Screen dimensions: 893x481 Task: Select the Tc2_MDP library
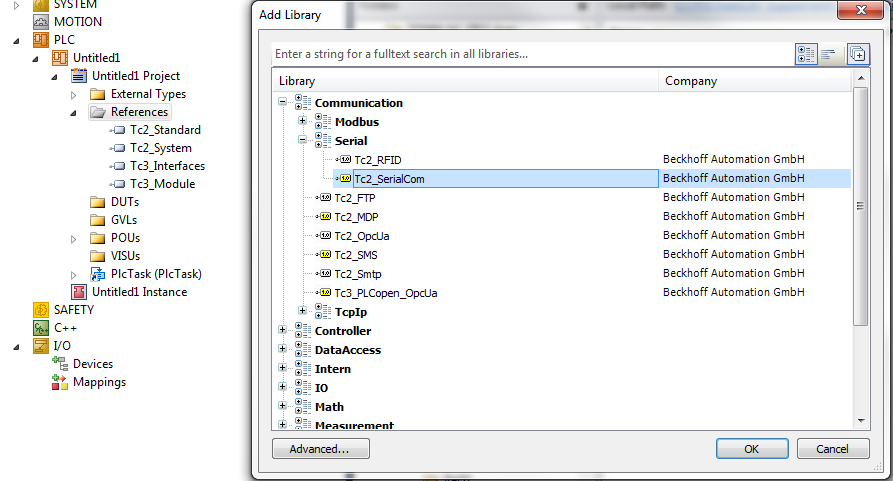pos(357,217)
